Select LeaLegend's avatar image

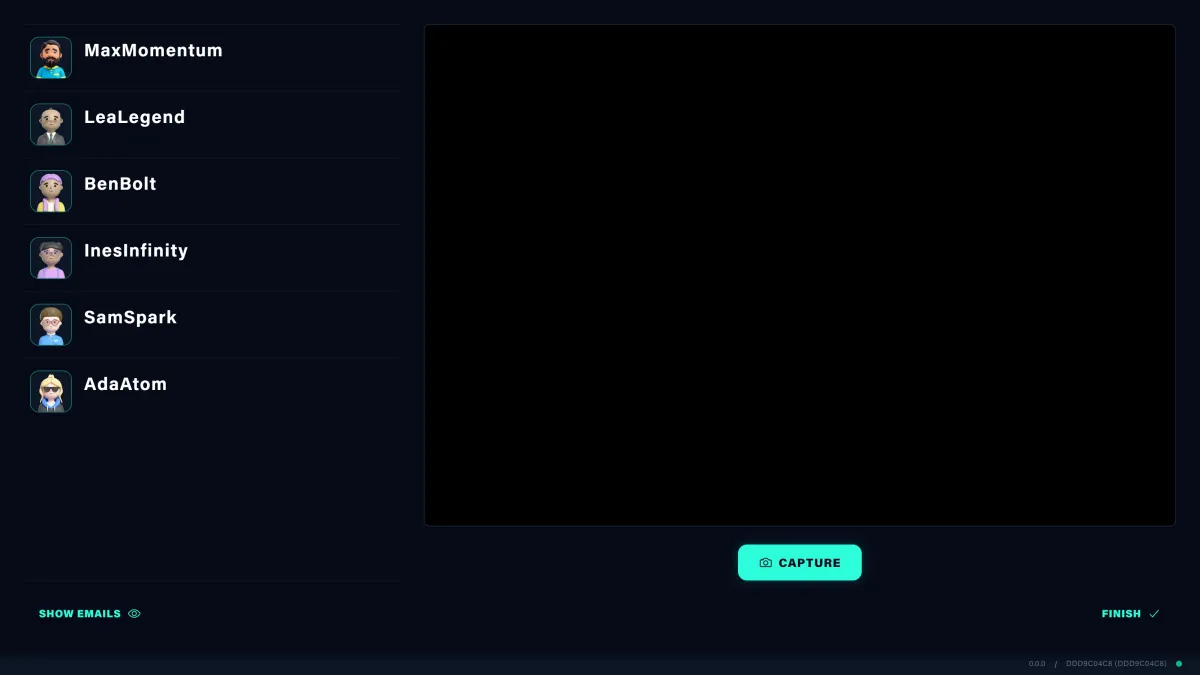pos(51,125)
